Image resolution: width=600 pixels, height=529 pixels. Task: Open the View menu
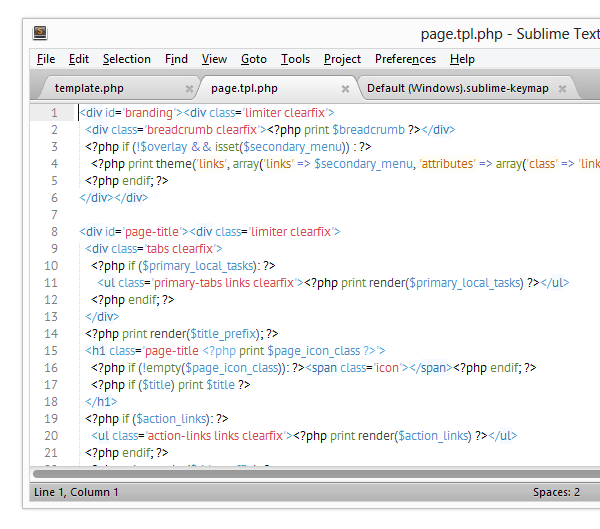[214, 59]
